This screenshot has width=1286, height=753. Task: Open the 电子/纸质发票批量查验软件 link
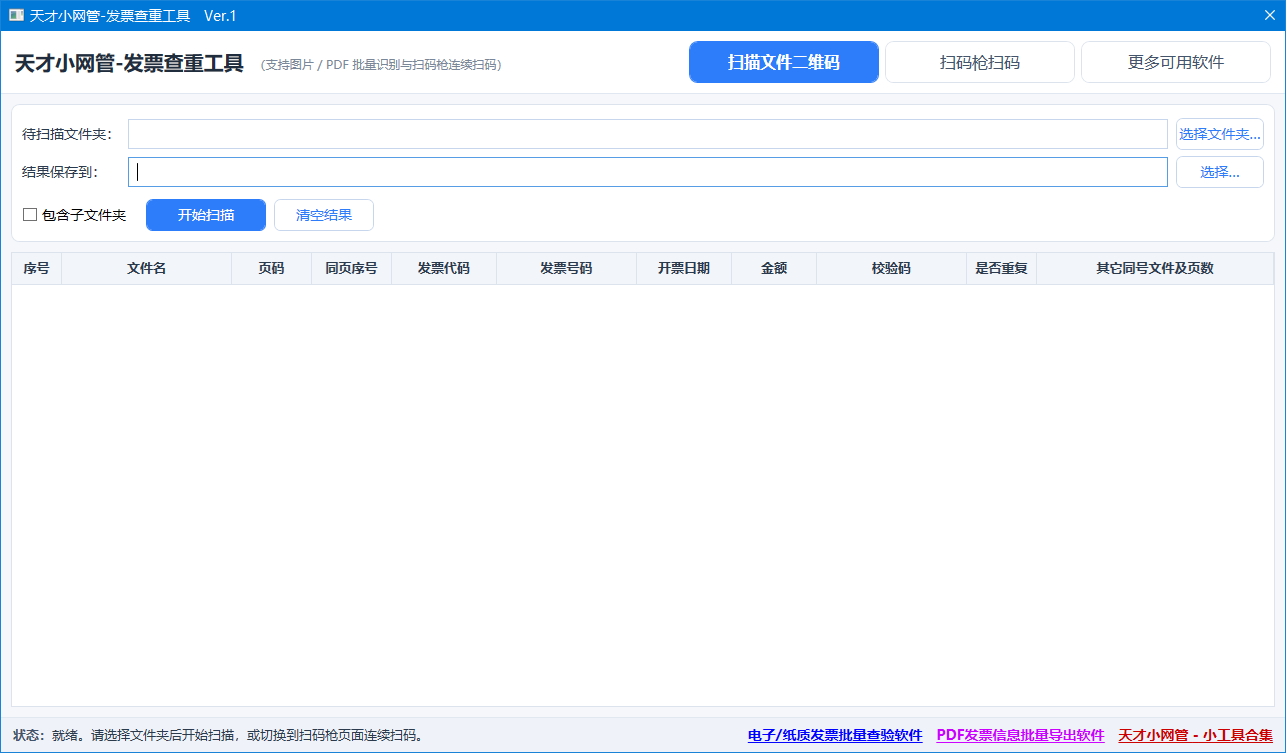tap(835, 736)
